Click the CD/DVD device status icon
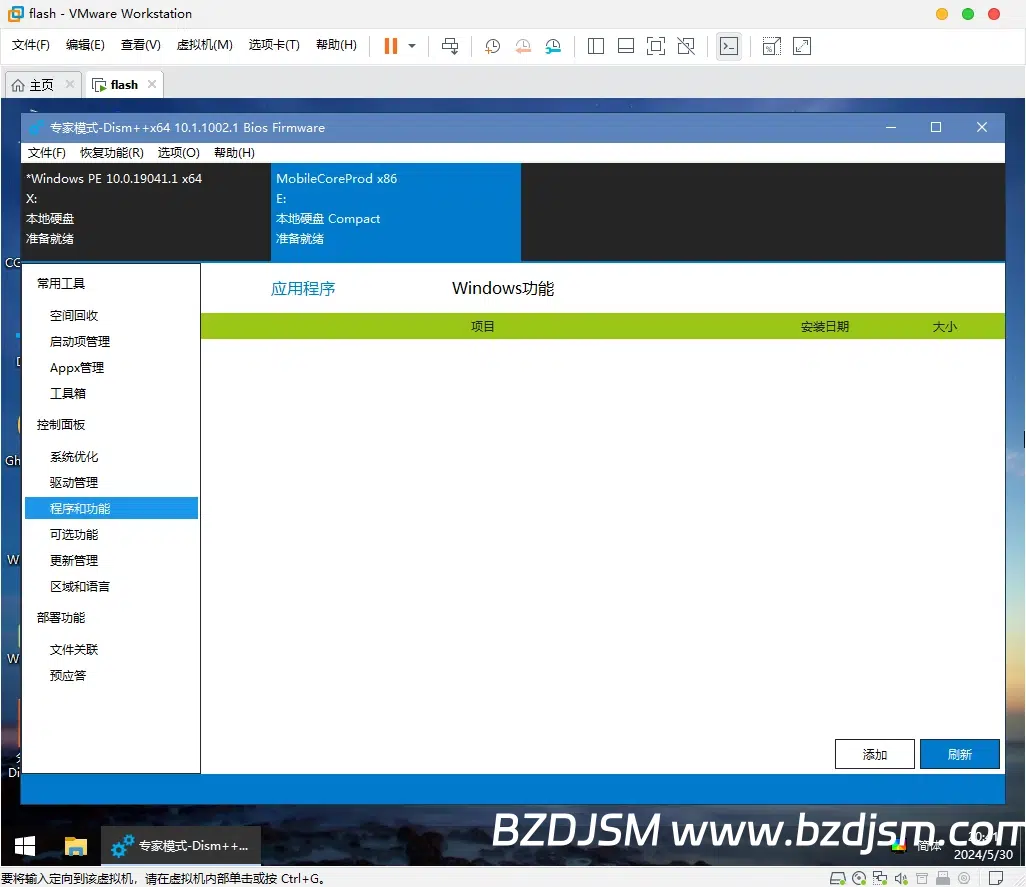The height and width of the screenshot is (887, 1026). 859,878
